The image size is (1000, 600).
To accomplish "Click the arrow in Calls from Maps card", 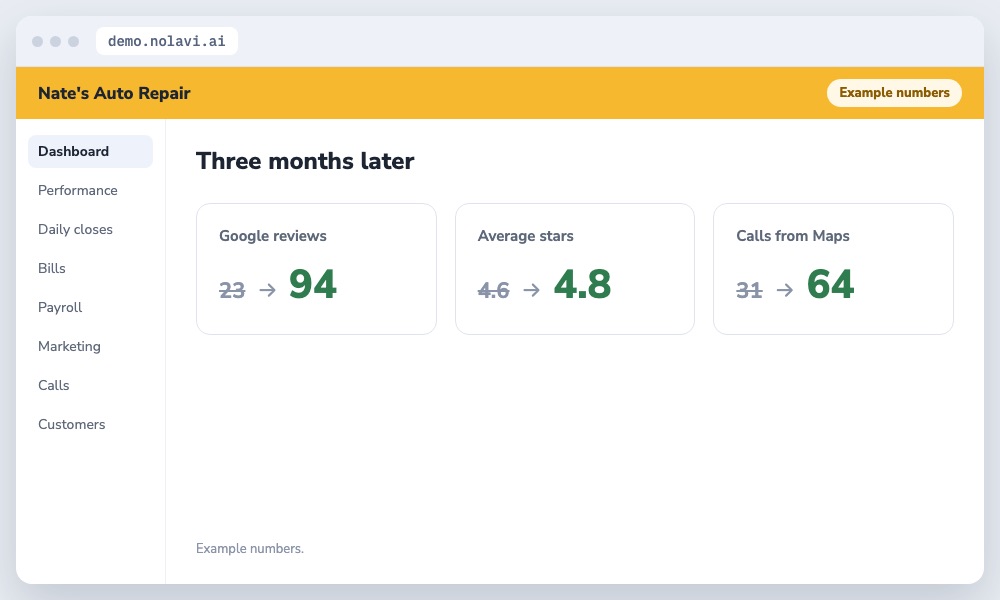I will point(785,290).
